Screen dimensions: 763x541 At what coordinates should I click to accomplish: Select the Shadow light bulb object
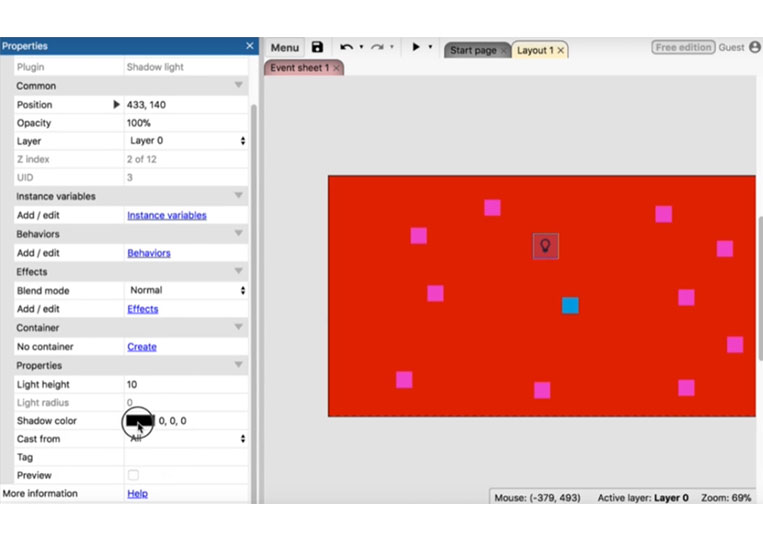pos(545,246)
